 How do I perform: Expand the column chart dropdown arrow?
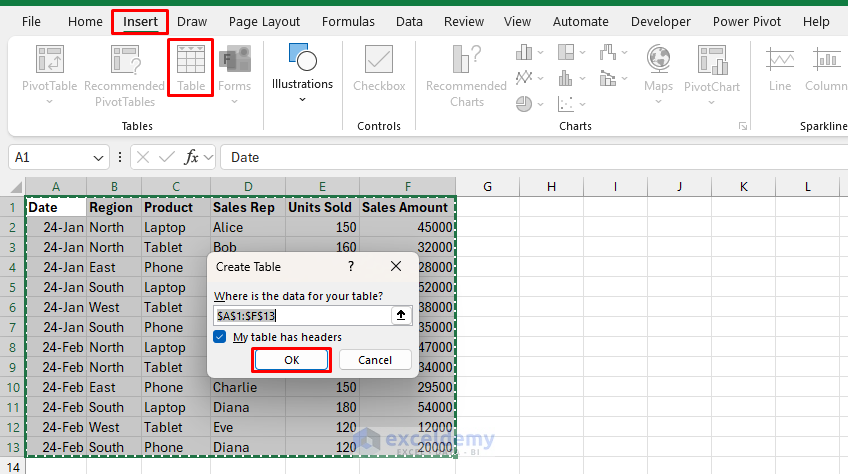[x=540, y=52]
